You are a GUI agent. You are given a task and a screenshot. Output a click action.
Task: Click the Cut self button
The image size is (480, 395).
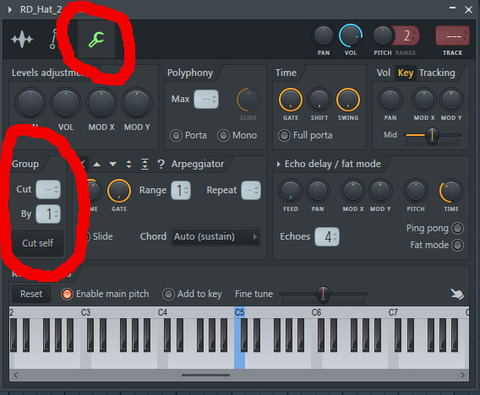point(37,243)
